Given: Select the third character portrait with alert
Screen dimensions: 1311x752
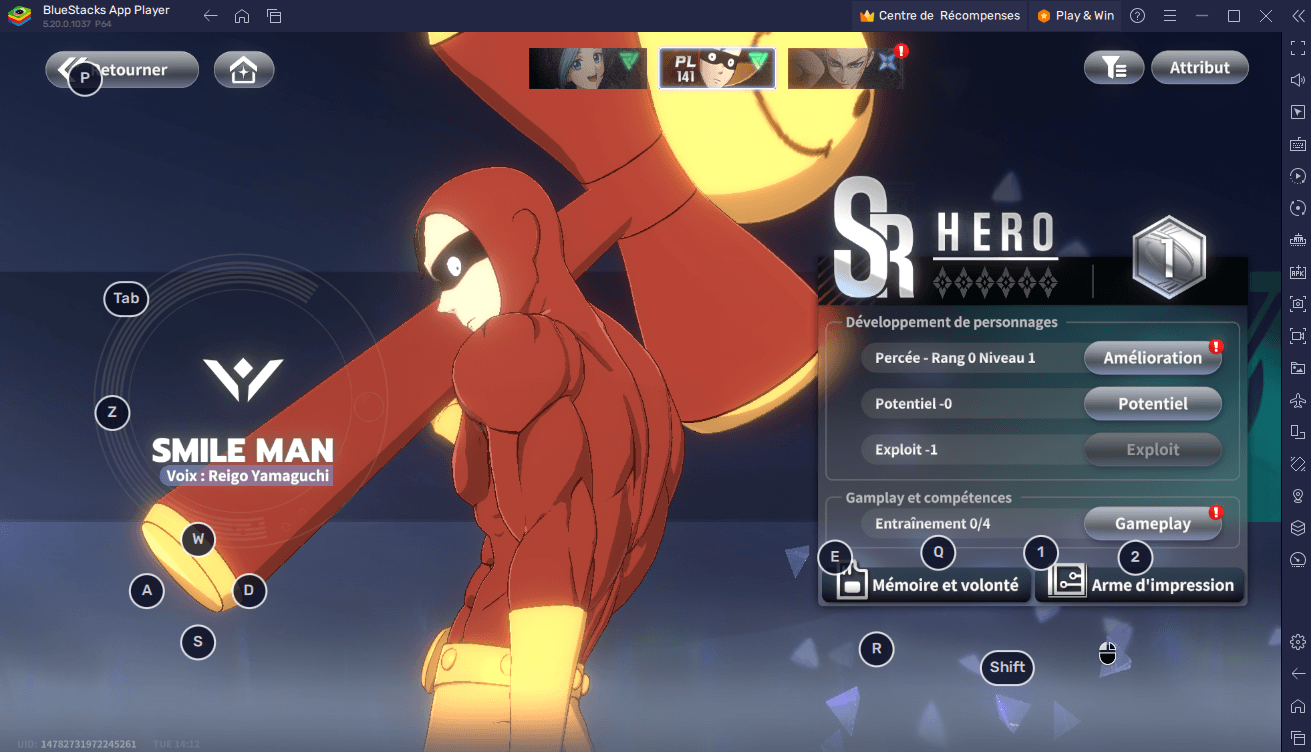Looking at the screenshot, I should point(846,68).
